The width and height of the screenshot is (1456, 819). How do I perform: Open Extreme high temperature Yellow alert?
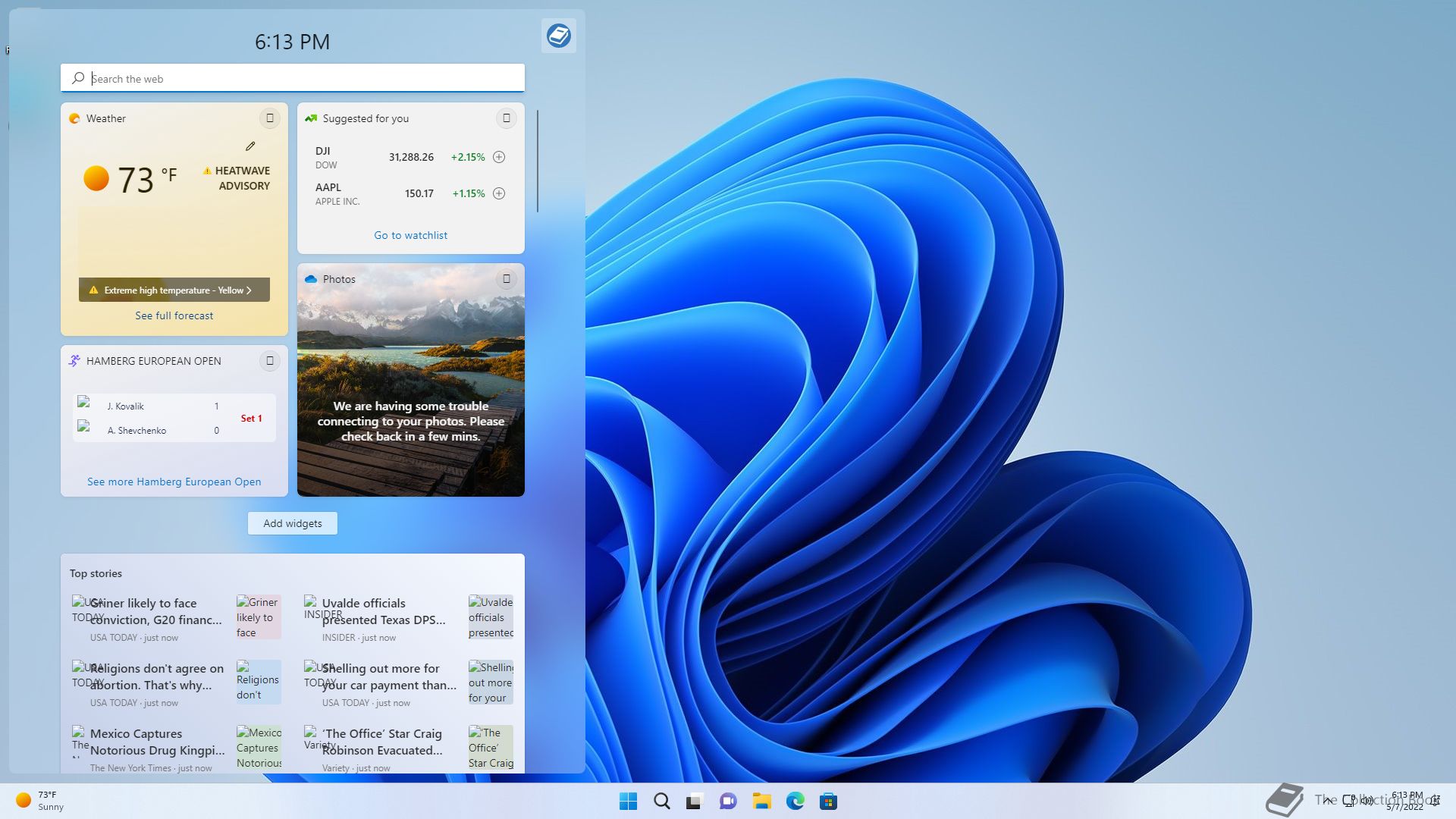pos(174,290)
